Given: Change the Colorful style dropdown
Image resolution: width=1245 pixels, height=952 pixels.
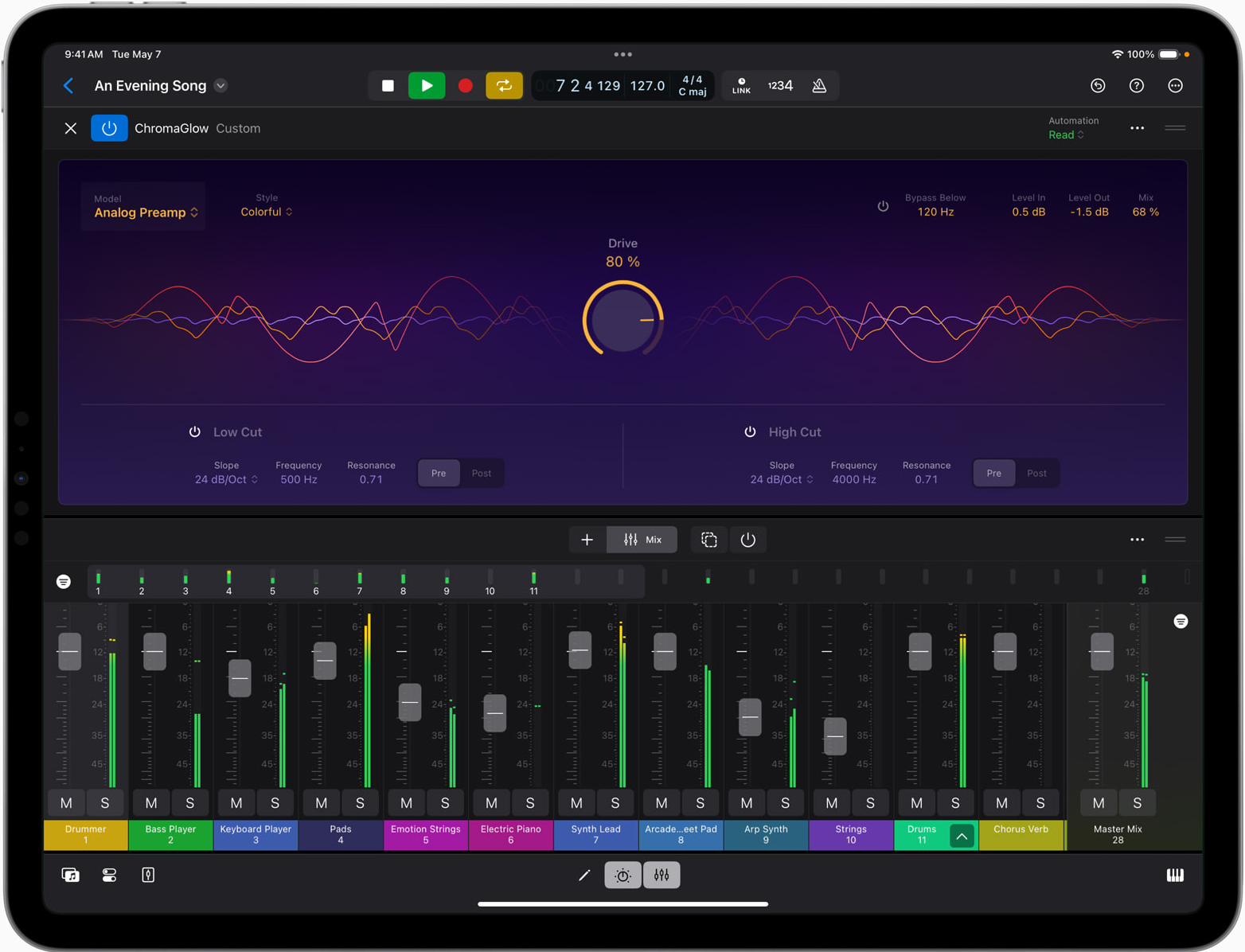Looking at the screenshot, I should tap(266, 212).
